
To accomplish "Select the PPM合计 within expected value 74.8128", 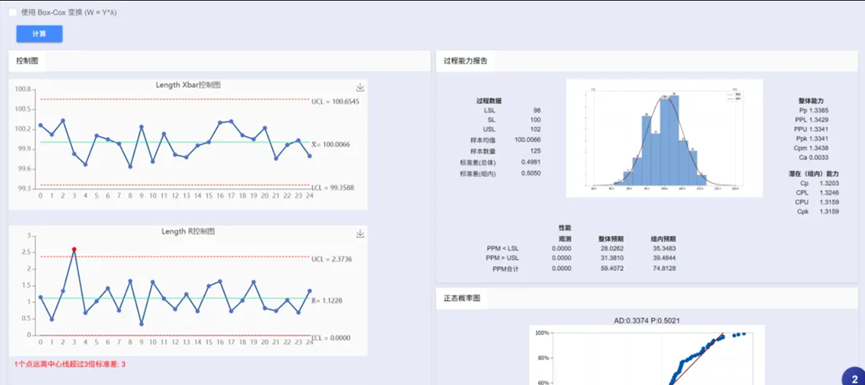I will [663, 269].
